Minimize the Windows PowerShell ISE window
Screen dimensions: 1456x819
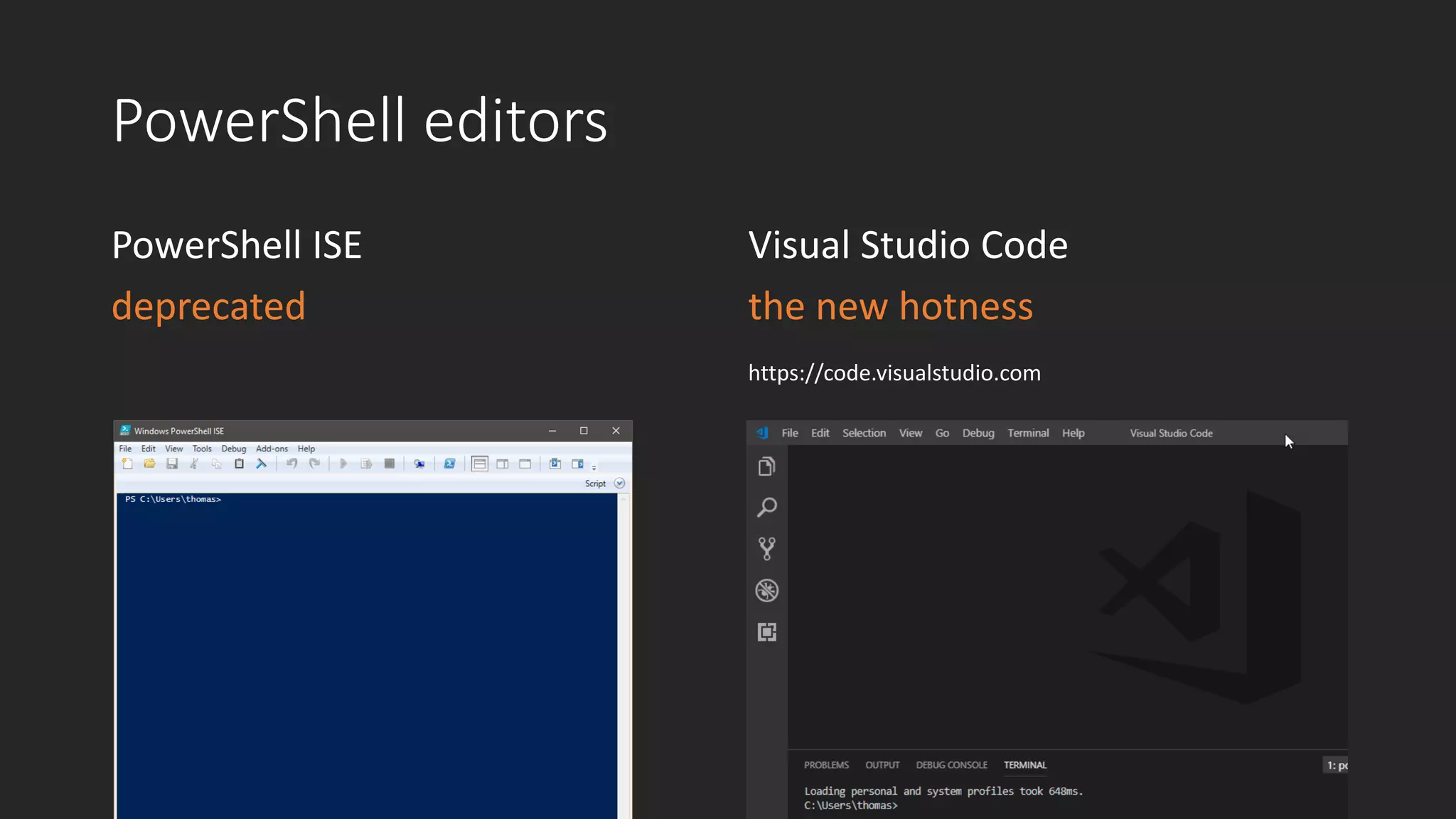click(x=552, y=431)
